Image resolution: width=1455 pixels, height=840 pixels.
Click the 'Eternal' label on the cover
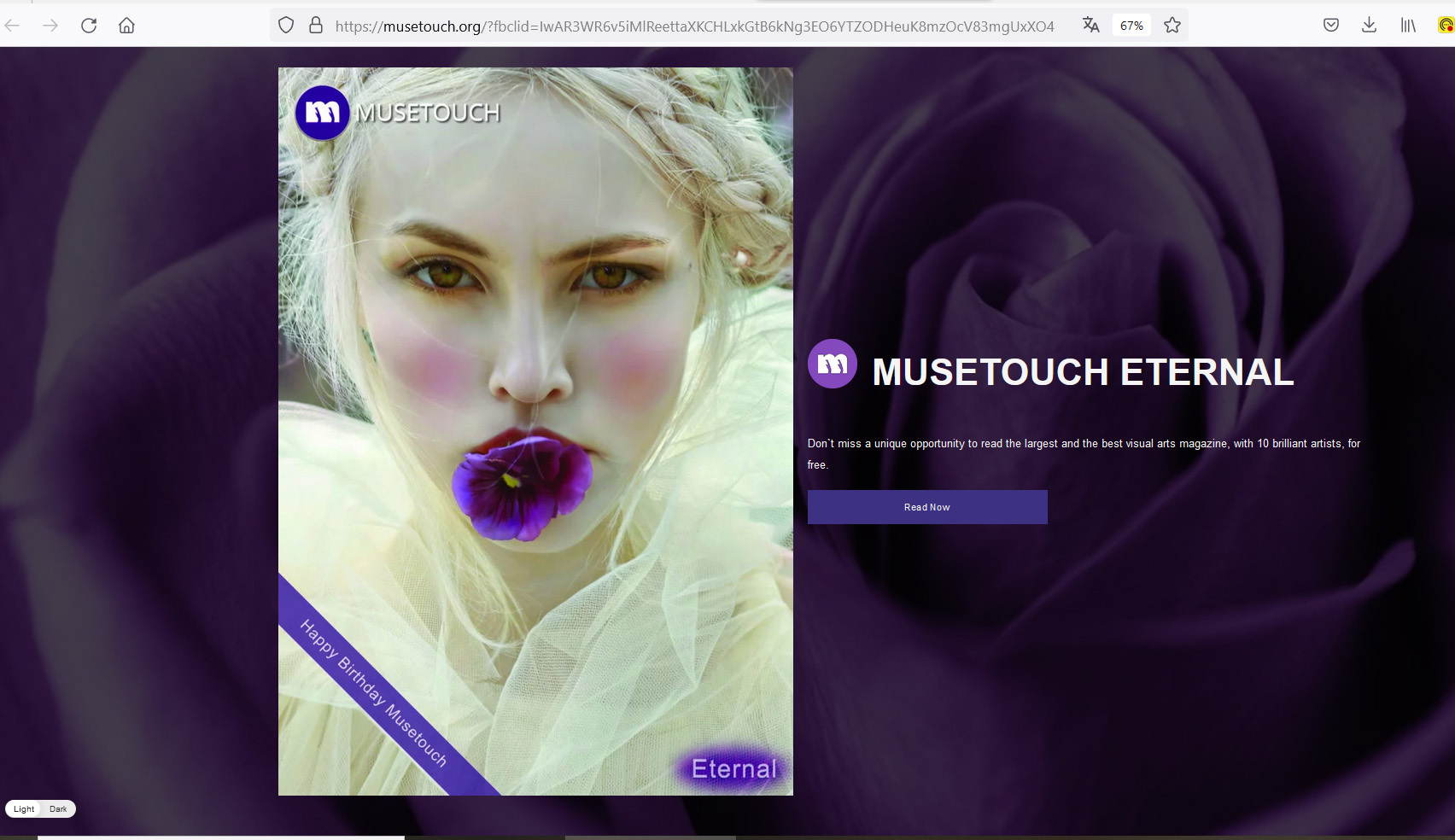coord(734,769)
